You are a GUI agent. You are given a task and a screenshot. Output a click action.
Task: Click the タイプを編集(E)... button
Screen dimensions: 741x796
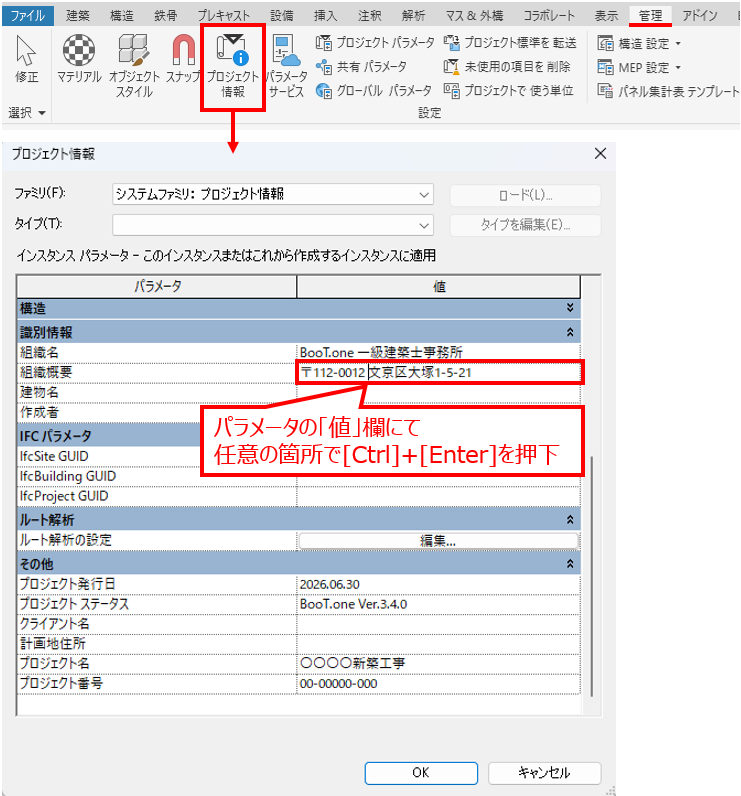[525, 225]
